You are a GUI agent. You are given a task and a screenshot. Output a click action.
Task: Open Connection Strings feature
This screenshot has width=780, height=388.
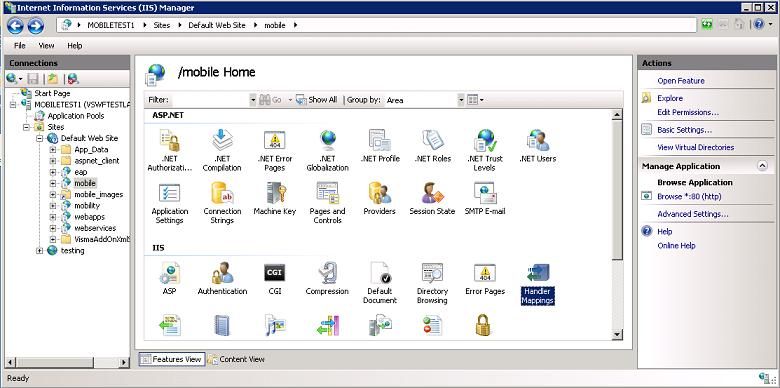click(222, 203)
